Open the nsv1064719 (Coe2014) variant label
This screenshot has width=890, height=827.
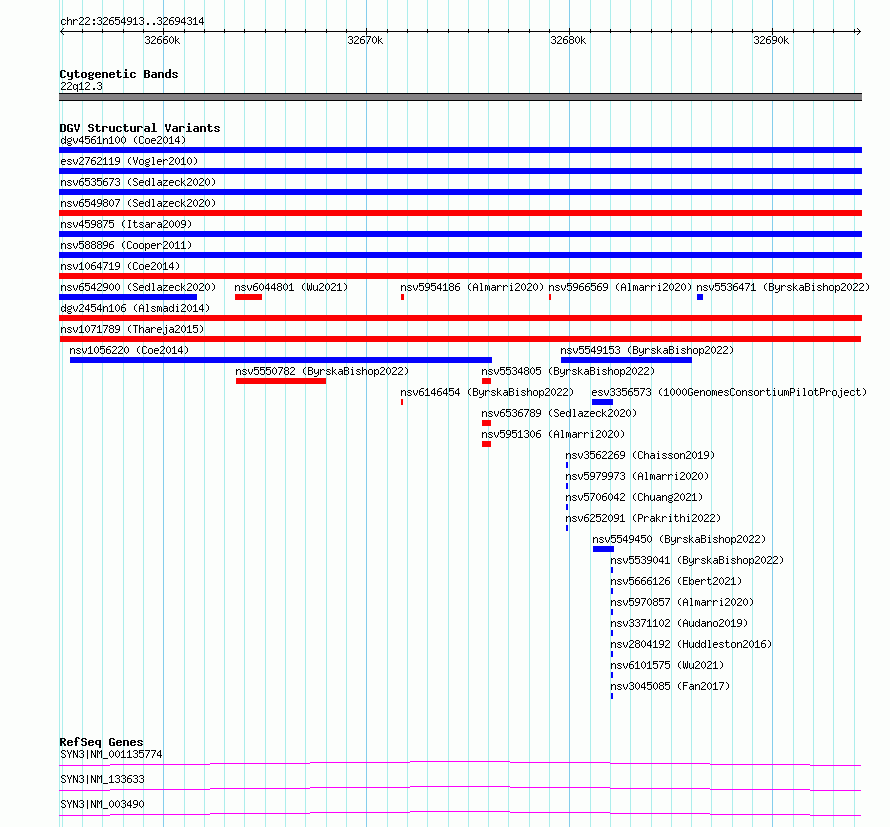tap(120, 266)
